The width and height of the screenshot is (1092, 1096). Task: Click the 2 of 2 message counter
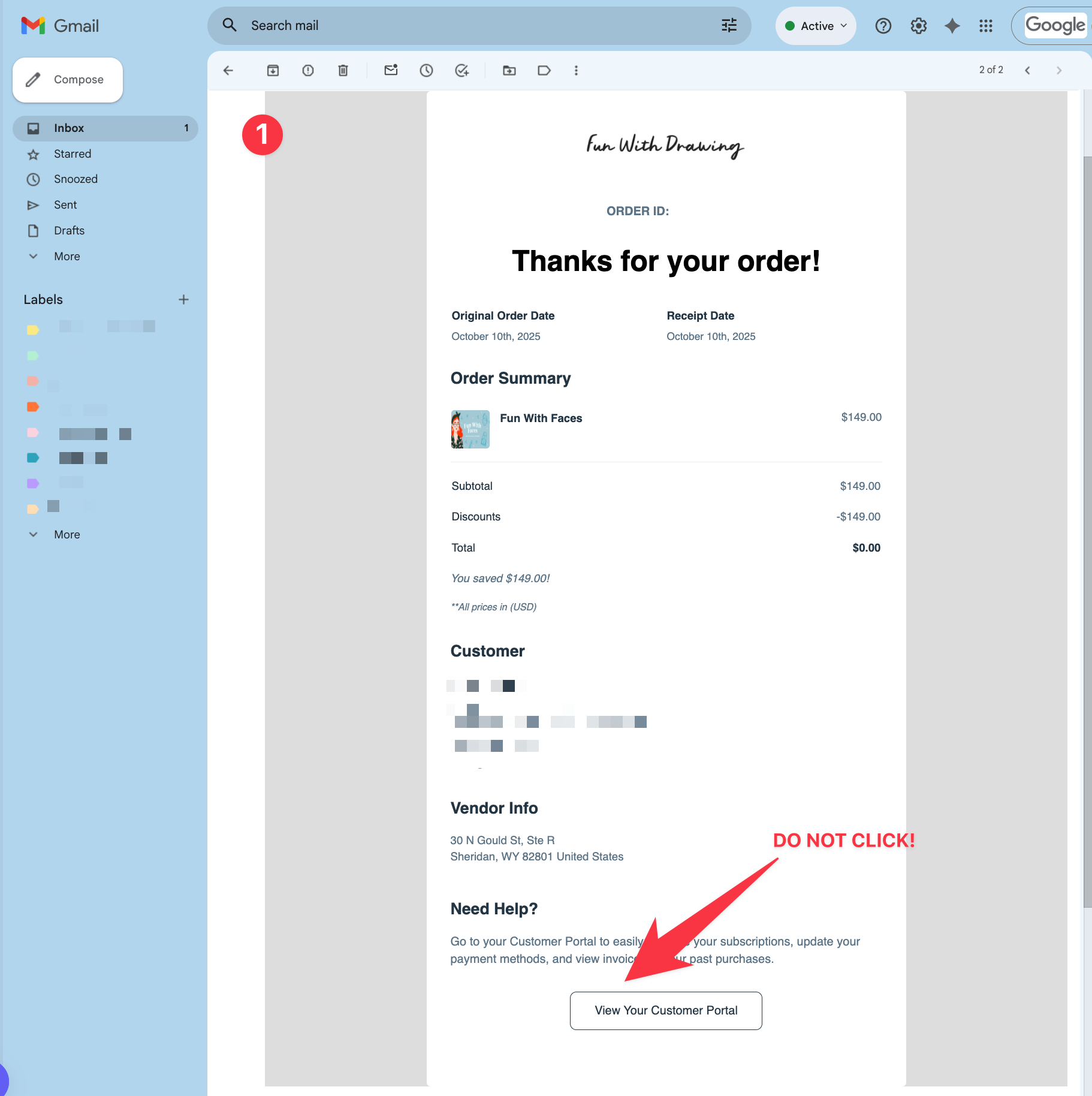[x=991, y=70]
